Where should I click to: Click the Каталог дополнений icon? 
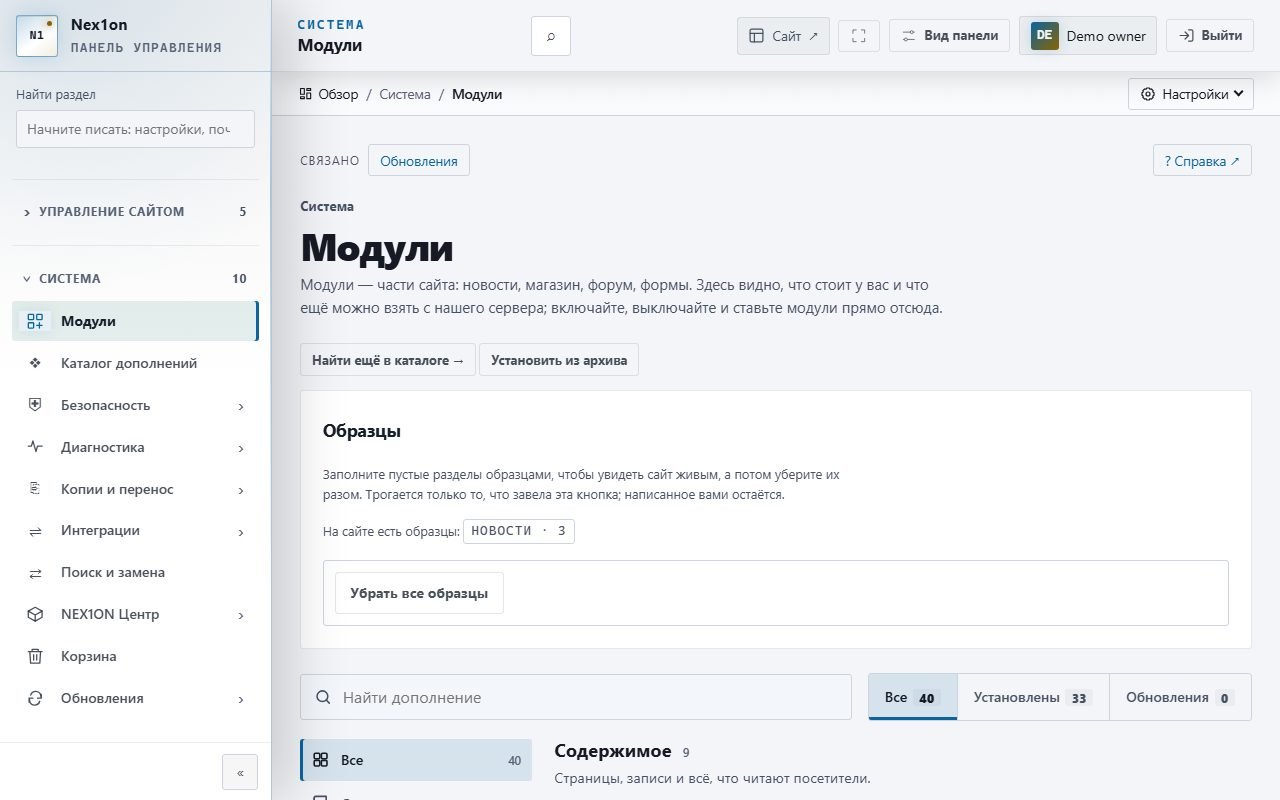pos(35,363)
